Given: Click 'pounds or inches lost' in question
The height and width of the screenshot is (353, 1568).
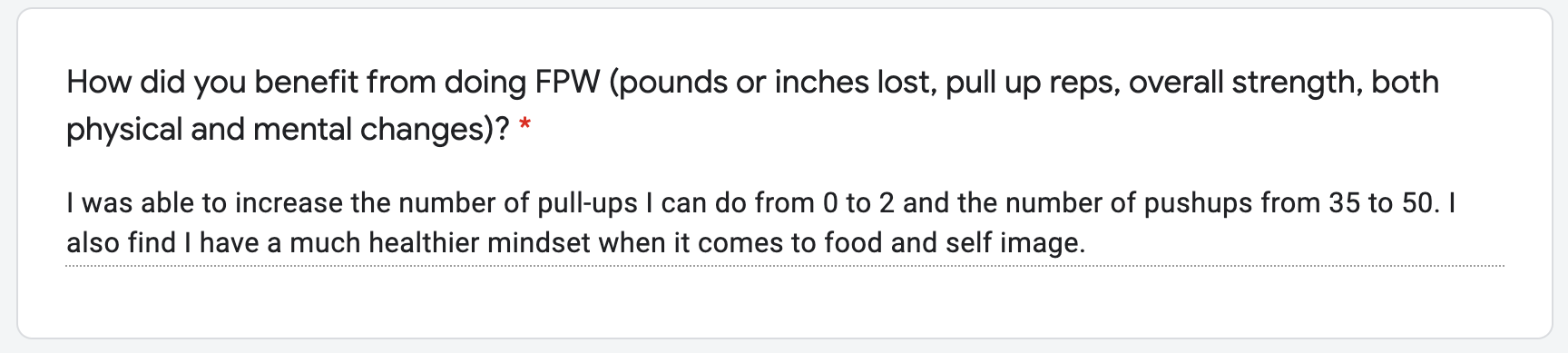Looking at the screenshot, I should (x=774, y=83).
